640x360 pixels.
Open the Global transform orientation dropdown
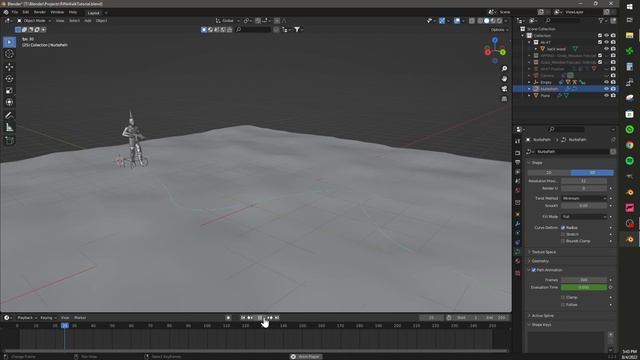[x=228, y=20]
